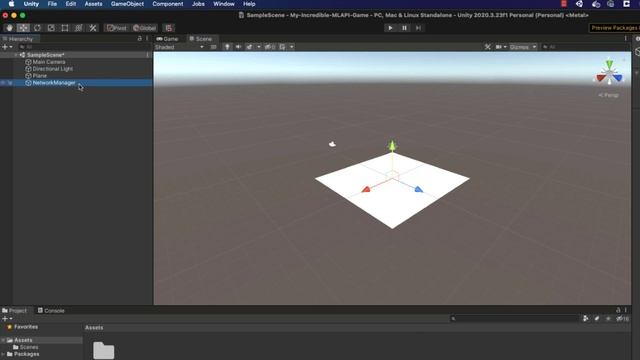
Task: Focus the Scene view search field
Action: [585, 47]
